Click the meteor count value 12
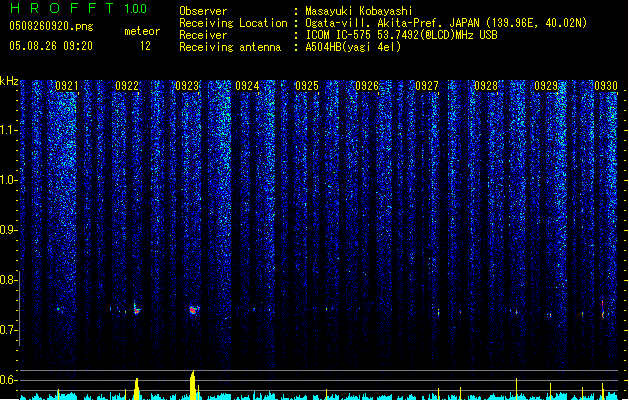This screenshot has height=400, width=629. (x=145, y=46)
